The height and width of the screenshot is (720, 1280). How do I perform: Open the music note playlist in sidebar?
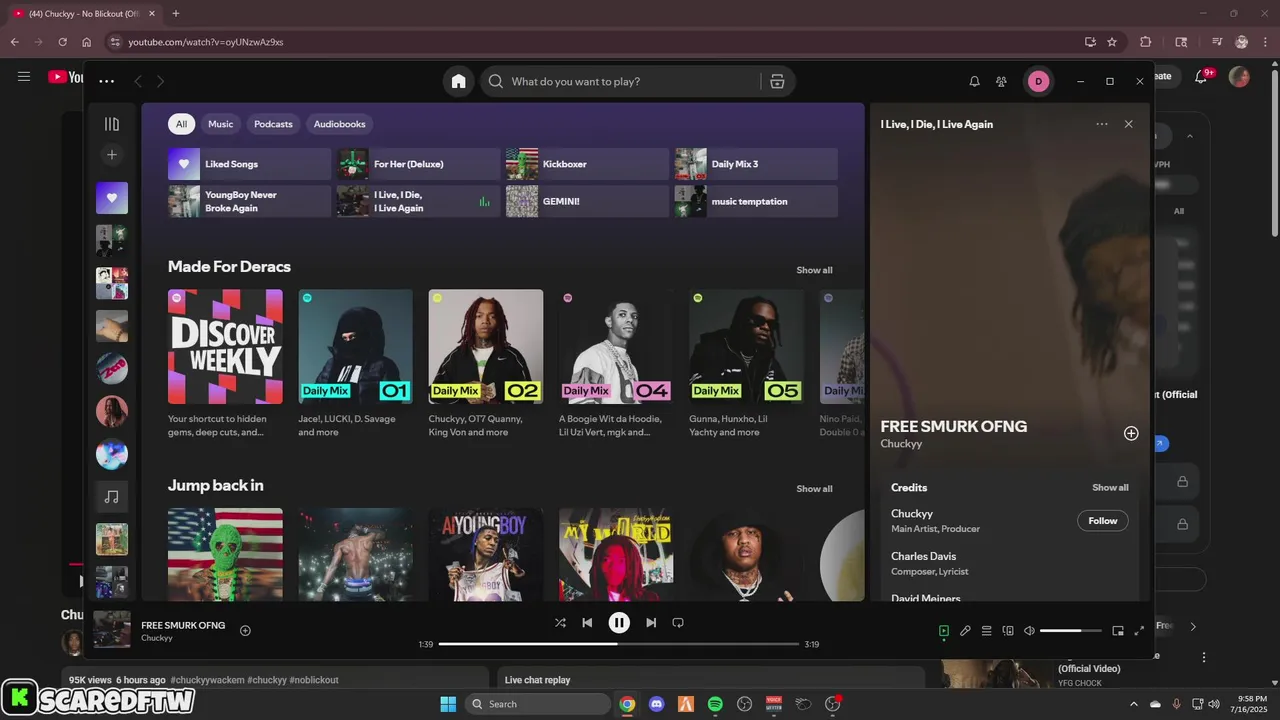click(x=112, y=497)
